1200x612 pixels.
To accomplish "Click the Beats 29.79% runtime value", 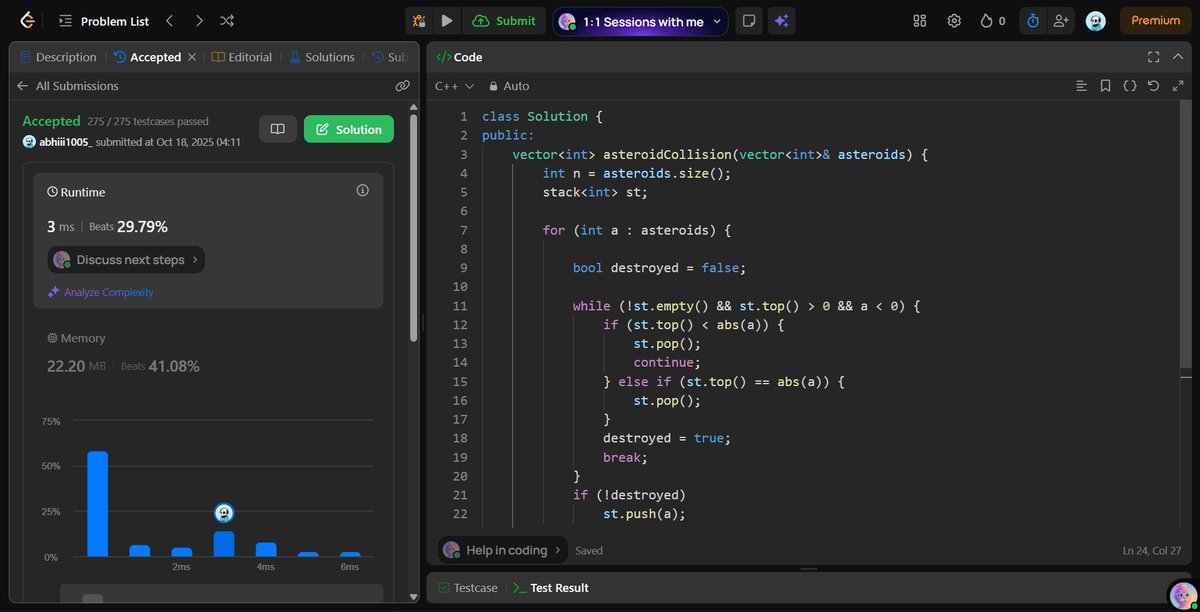I will [128, 227].
